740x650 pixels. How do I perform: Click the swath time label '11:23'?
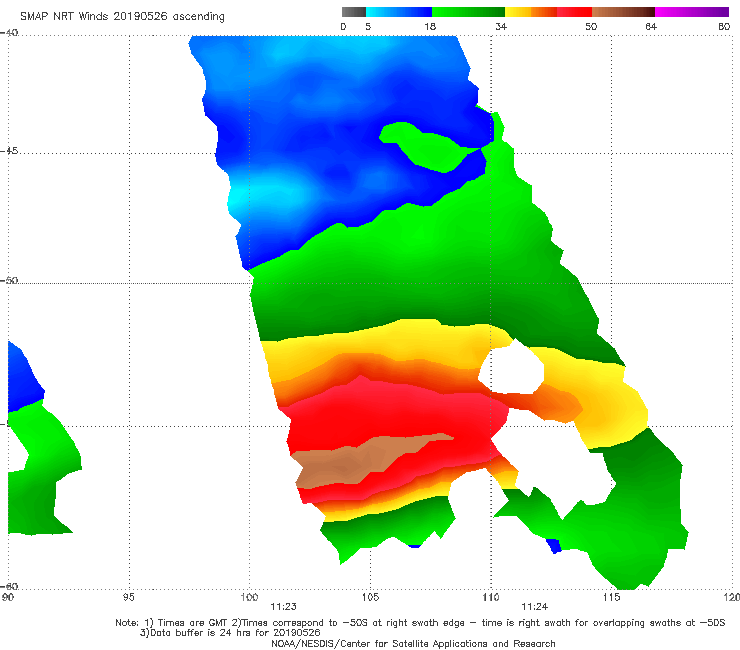point(283,607)
